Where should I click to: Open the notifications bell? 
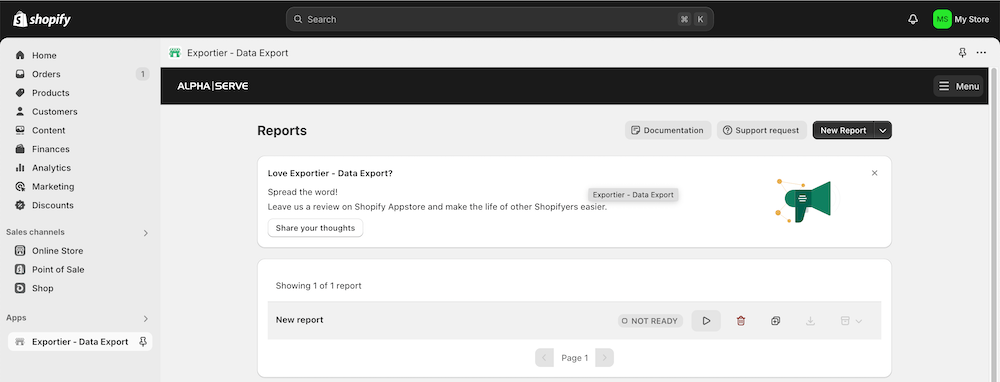(x=913, y=19)
